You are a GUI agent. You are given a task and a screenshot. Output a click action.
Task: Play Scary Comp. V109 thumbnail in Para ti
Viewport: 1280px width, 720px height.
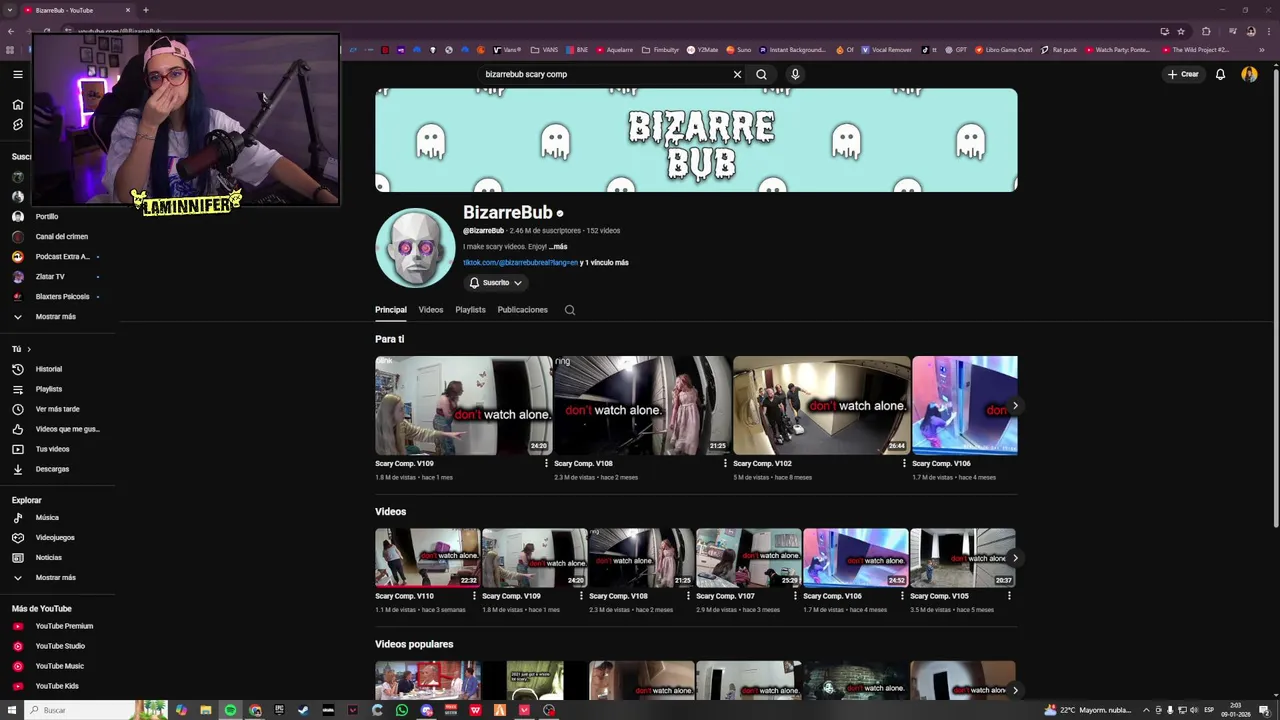(x=463, y=405)
